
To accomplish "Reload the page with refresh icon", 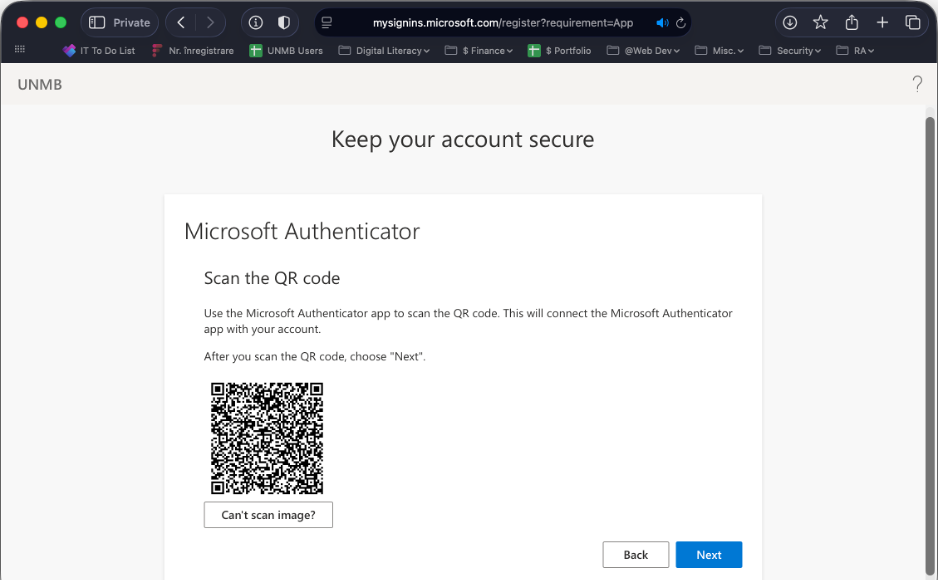I will pos(681,22).
